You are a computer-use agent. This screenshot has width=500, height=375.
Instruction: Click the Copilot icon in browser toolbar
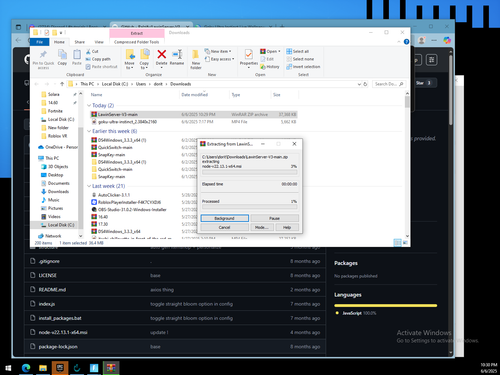click(447, 40)
